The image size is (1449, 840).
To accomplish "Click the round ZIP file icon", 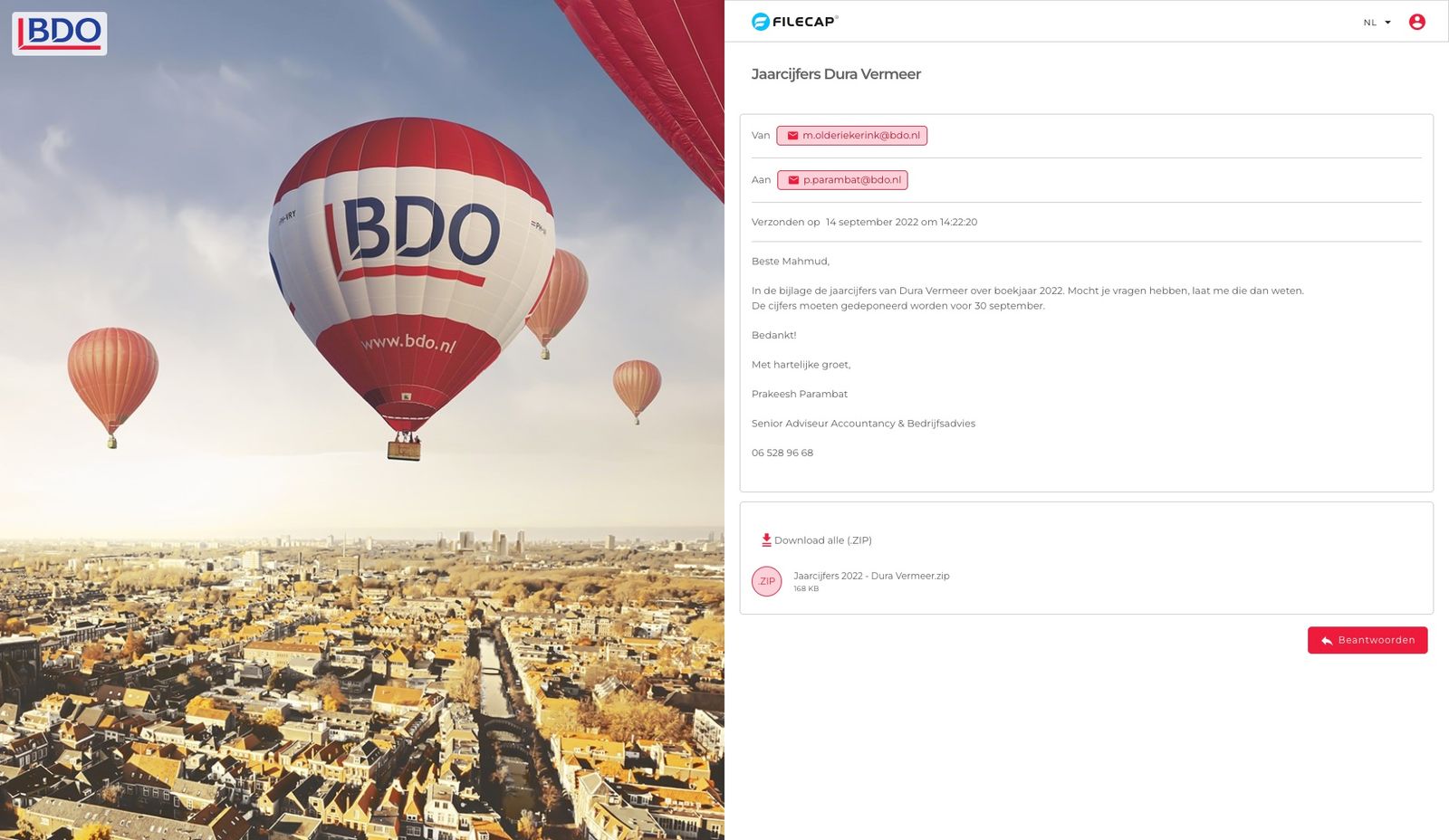I will (x=767, y=581).
